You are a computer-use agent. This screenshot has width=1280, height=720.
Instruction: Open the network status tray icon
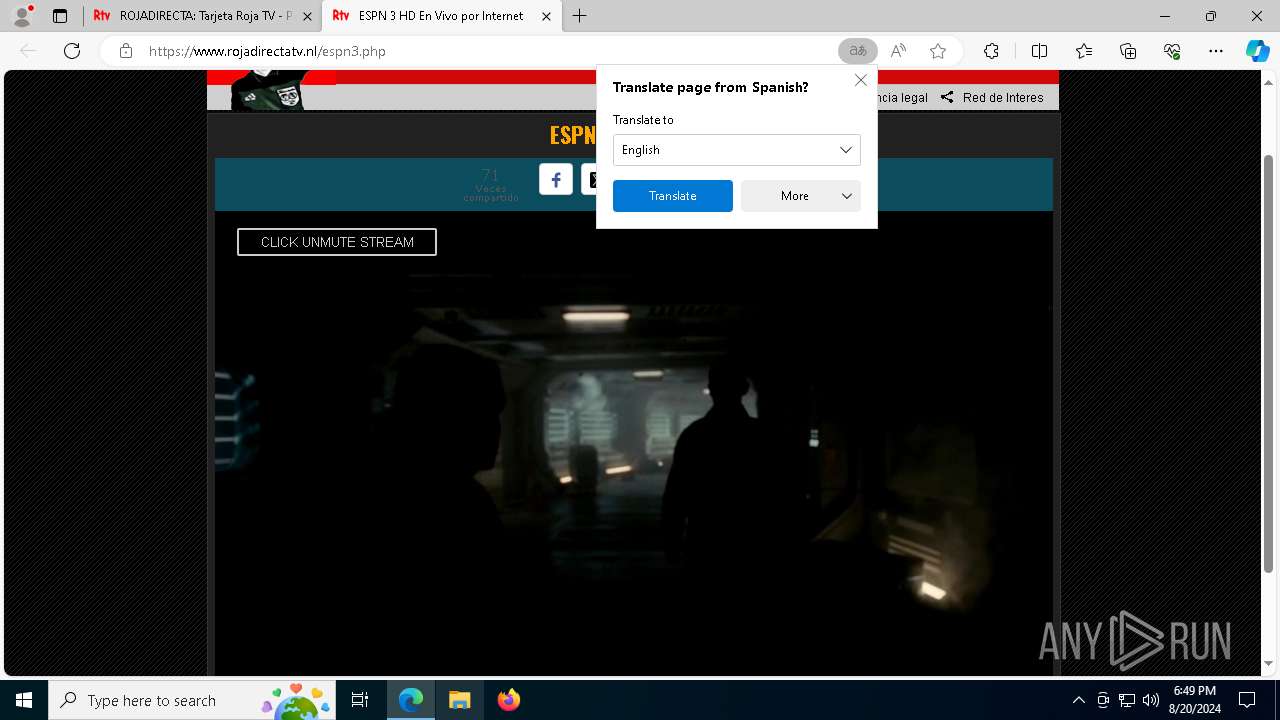[1127, 700]
